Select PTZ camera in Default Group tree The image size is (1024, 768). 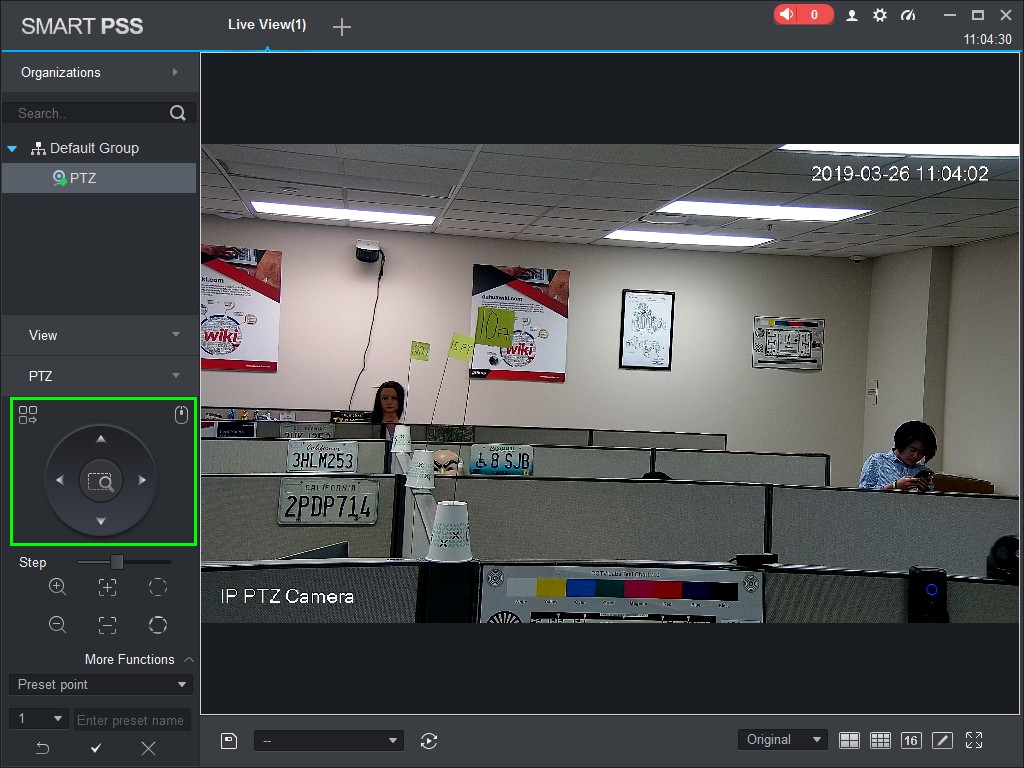(83, 178)
